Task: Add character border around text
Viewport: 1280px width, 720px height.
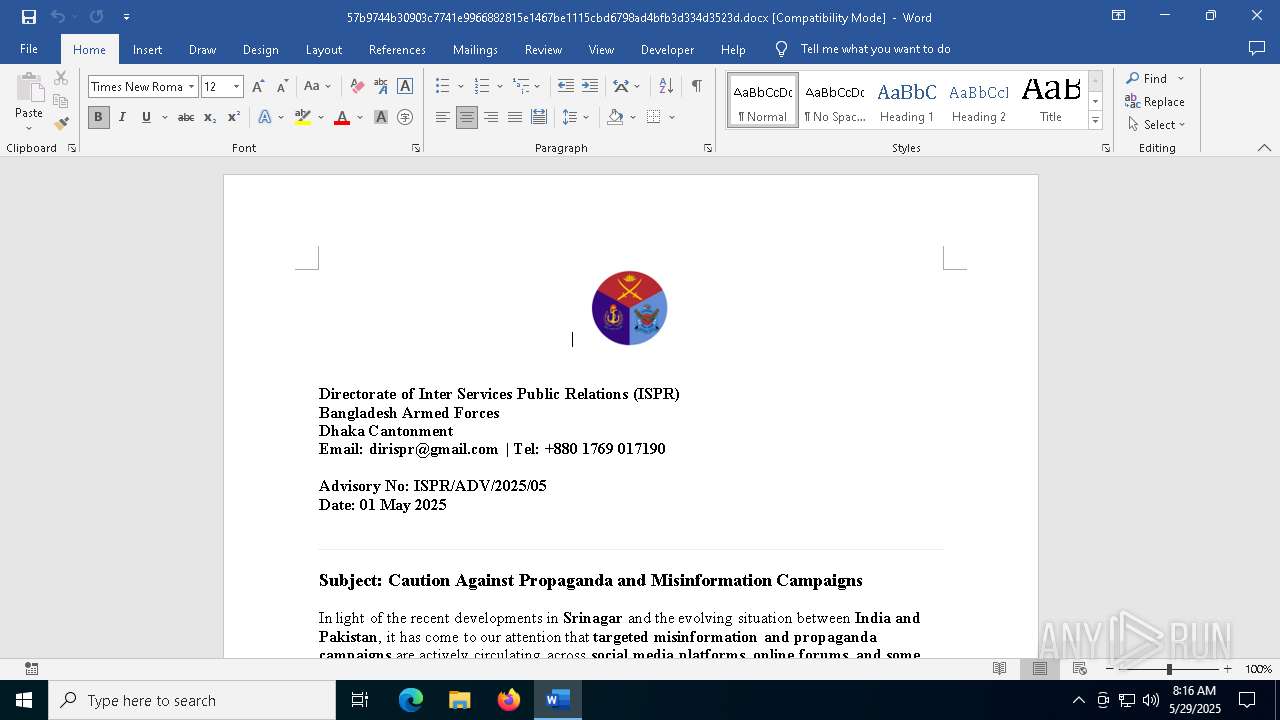Action: (405, 87)
